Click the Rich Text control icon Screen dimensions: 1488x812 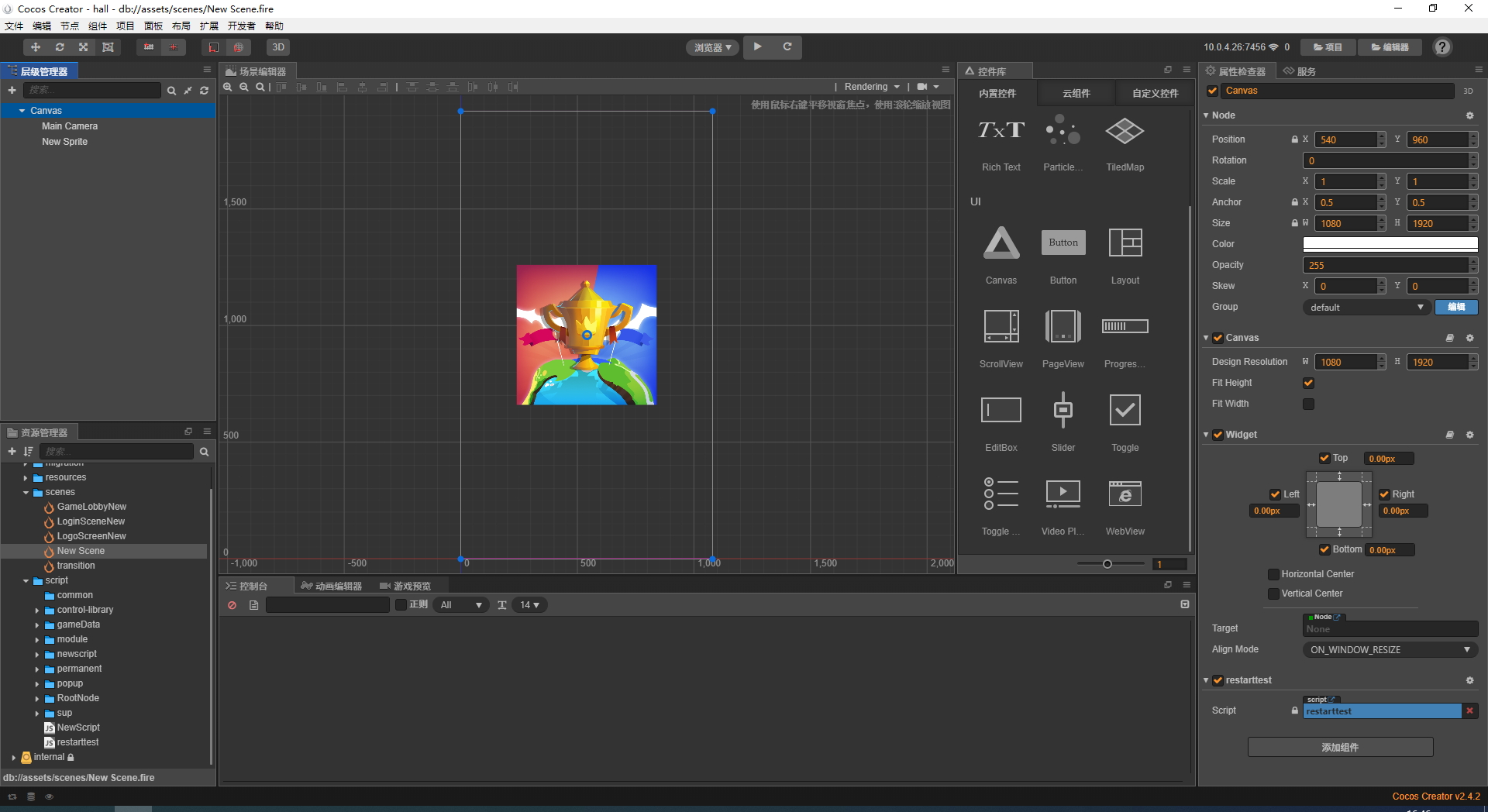1001,131
